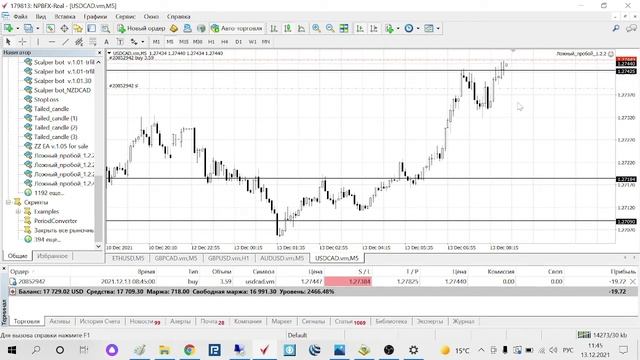Click the red S/L cell 1.27384
Viewport: 640px width, 360px height.
click(x=348, y=281)
